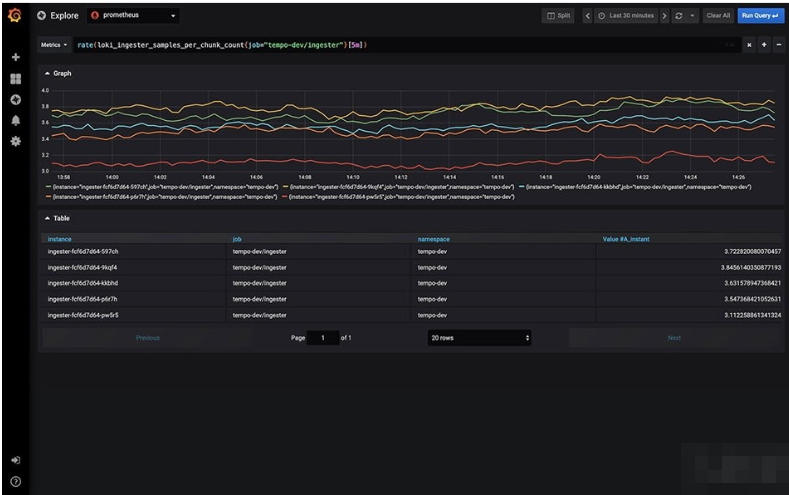Viewport: 789px width, 495px height.
Task: Open the 20 rows page size dropdown
Action: [479, 338]
